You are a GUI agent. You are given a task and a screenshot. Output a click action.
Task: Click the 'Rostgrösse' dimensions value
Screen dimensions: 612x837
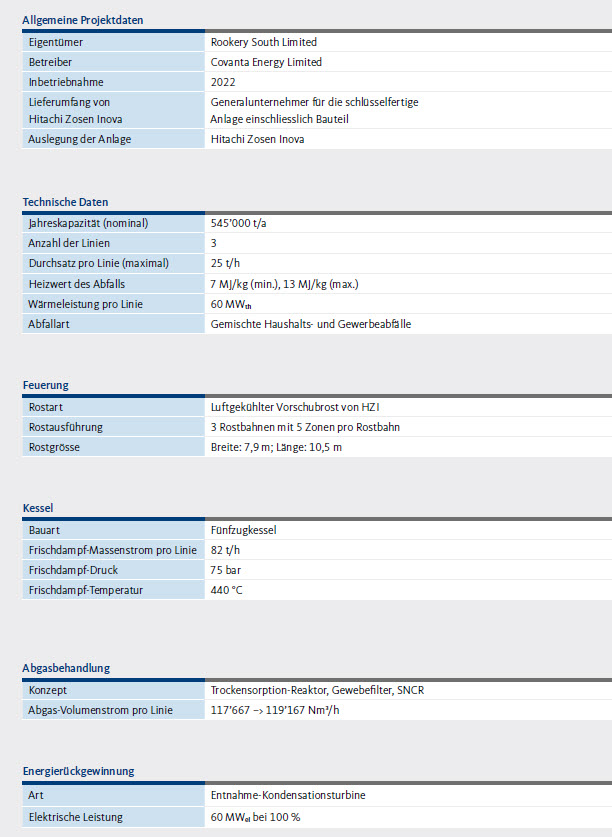[276, 447]
